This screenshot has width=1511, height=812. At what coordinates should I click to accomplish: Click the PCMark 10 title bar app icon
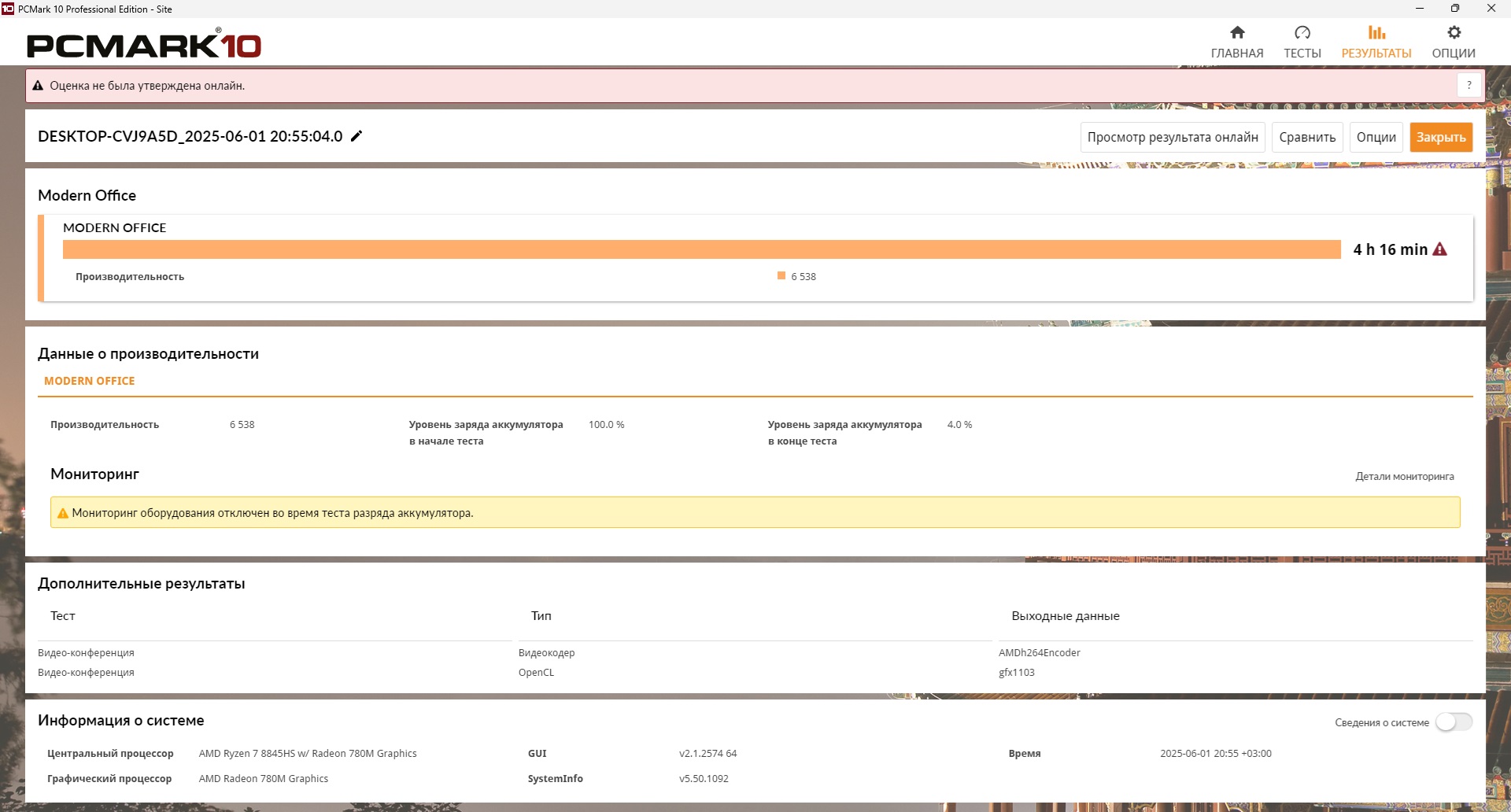8,9
